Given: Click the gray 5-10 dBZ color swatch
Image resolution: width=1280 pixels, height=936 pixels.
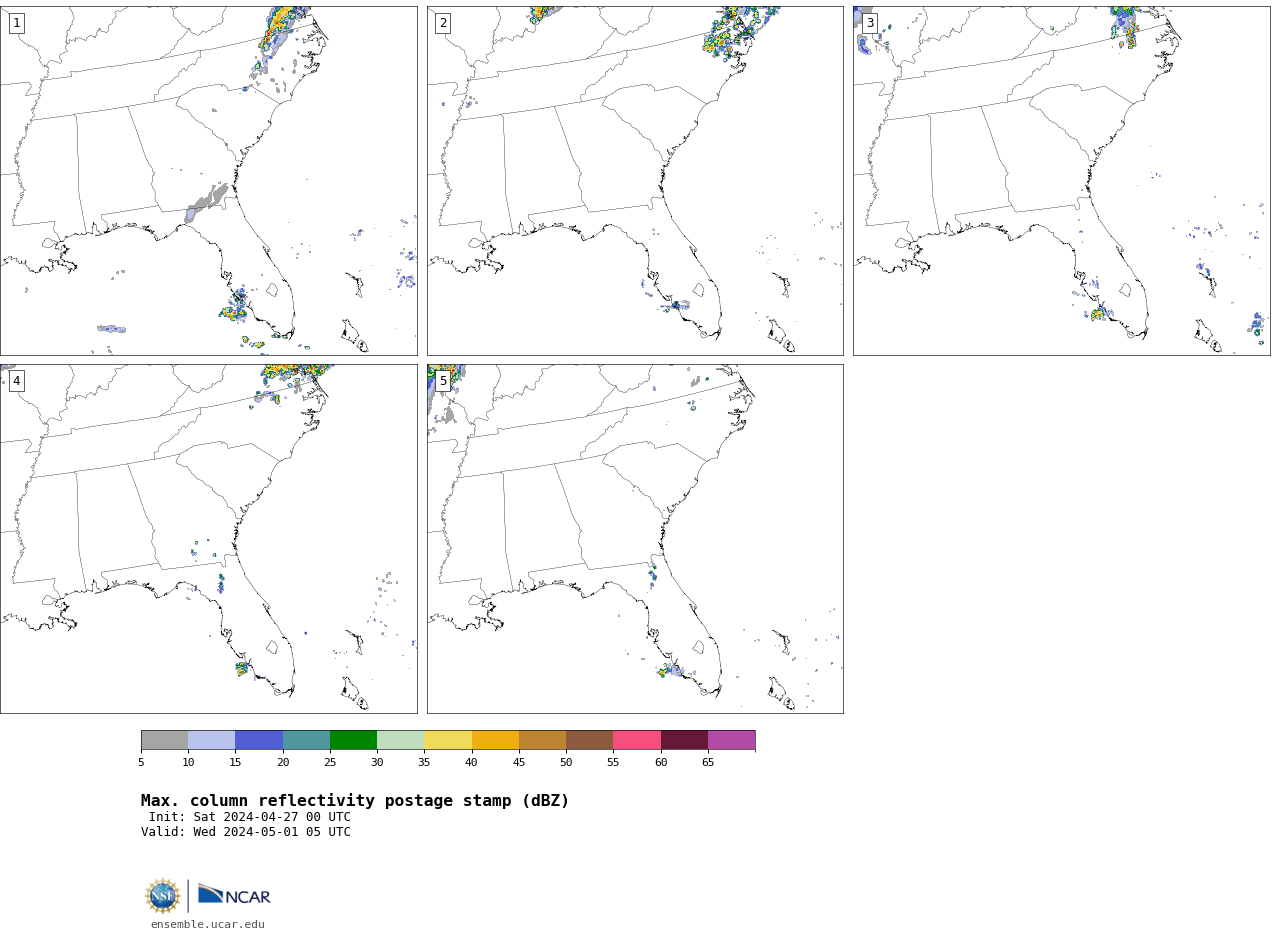Looking at the screenshot, I should point(164,740).
